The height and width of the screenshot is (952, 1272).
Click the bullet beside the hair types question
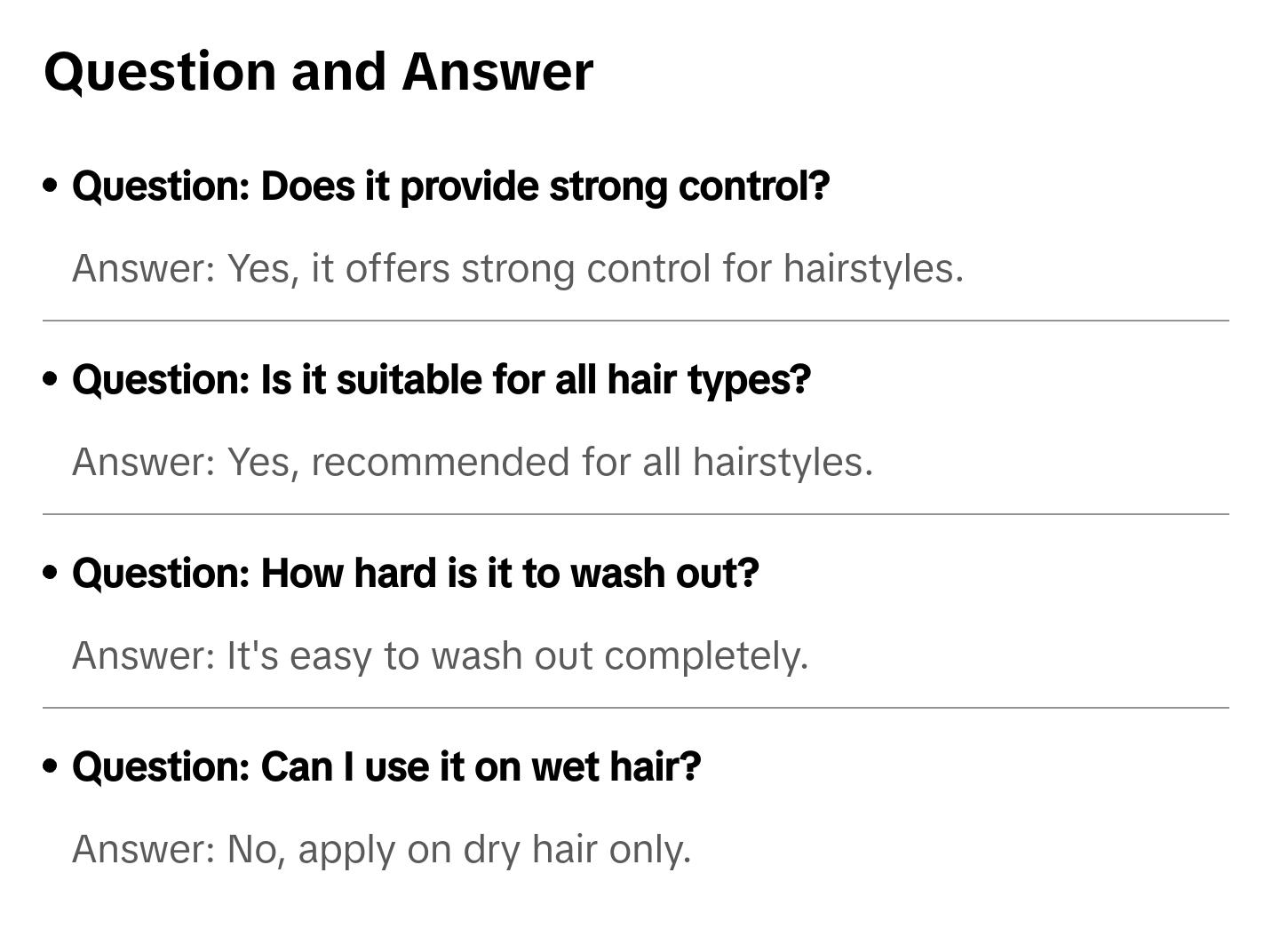coord(51,379)
